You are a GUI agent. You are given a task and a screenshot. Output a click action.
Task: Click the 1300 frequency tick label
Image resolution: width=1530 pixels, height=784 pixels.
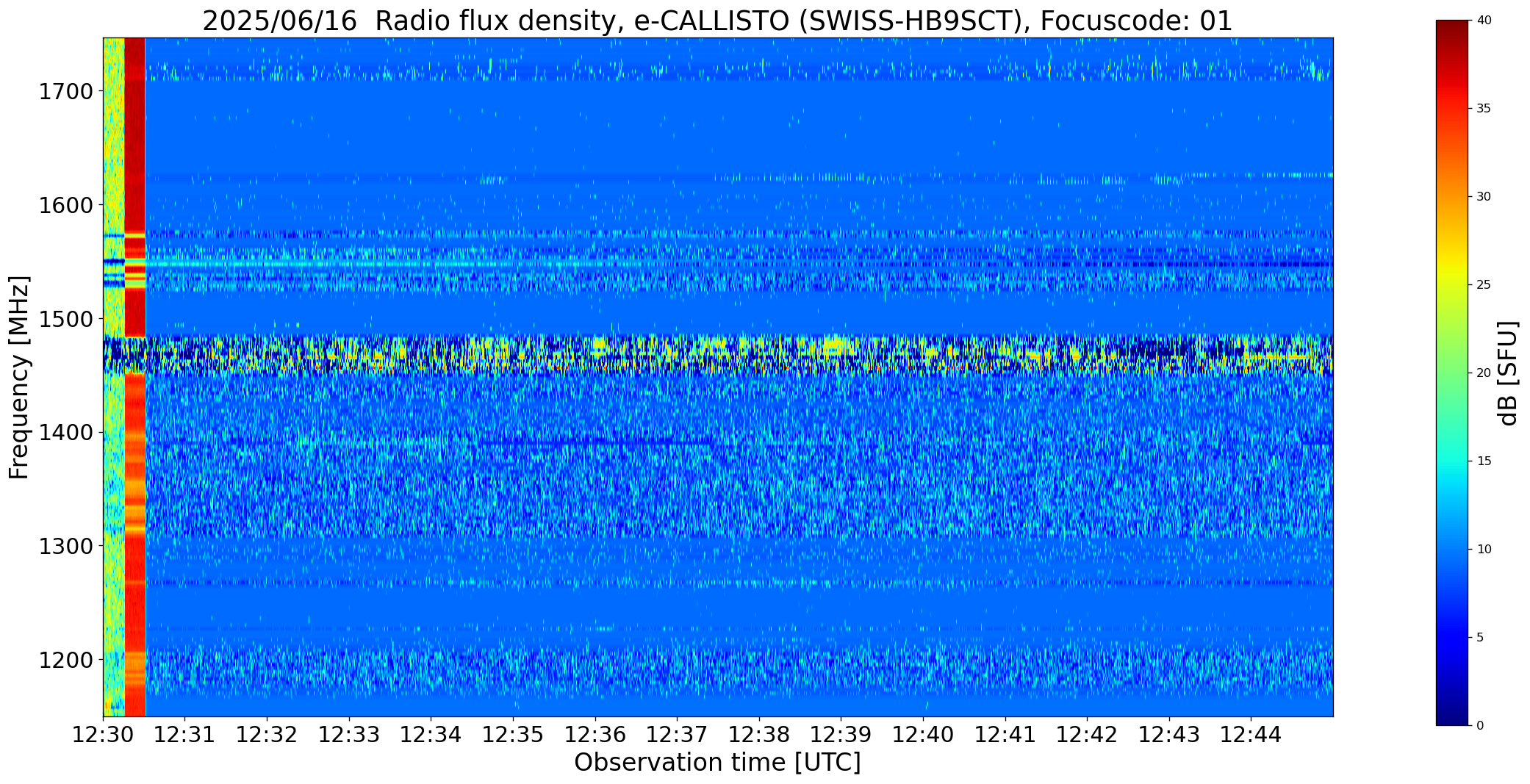[65, 547]
